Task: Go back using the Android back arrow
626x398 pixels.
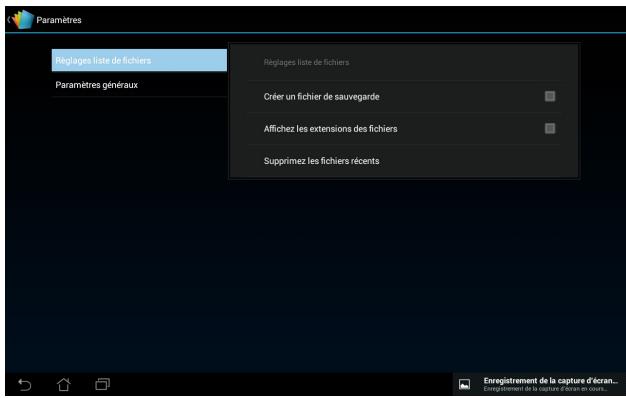Action: pyautogui.click(x=25, y=384)
